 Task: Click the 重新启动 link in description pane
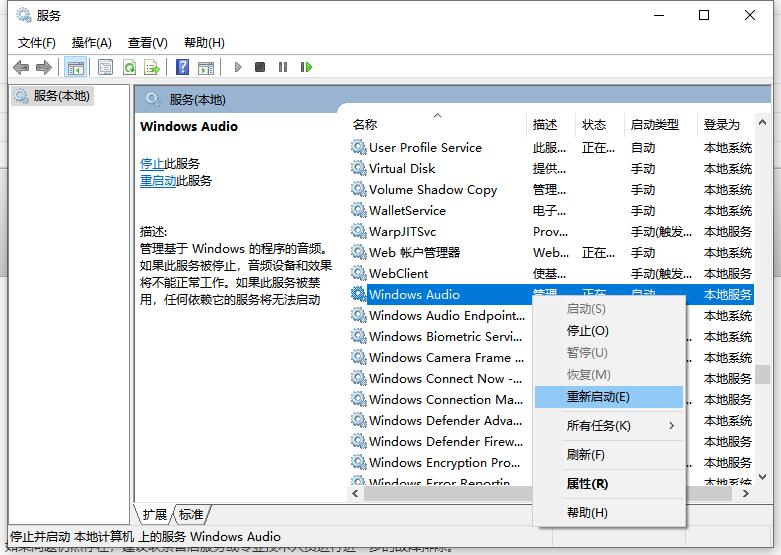click(x=158, y=181)
